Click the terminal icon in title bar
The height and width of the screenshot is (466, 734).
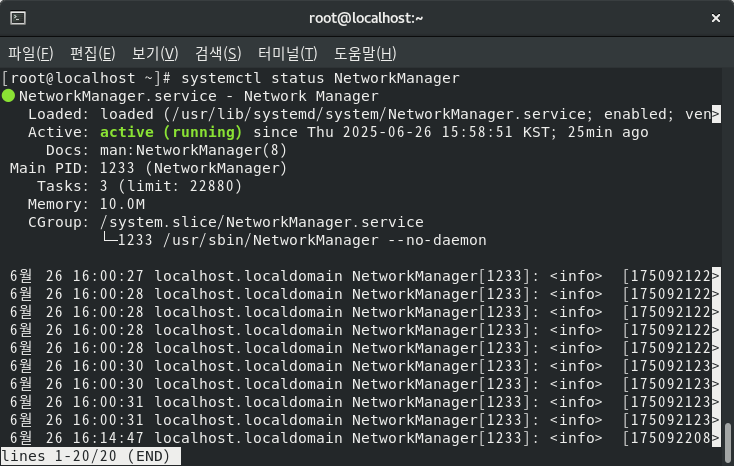[18, 18]
